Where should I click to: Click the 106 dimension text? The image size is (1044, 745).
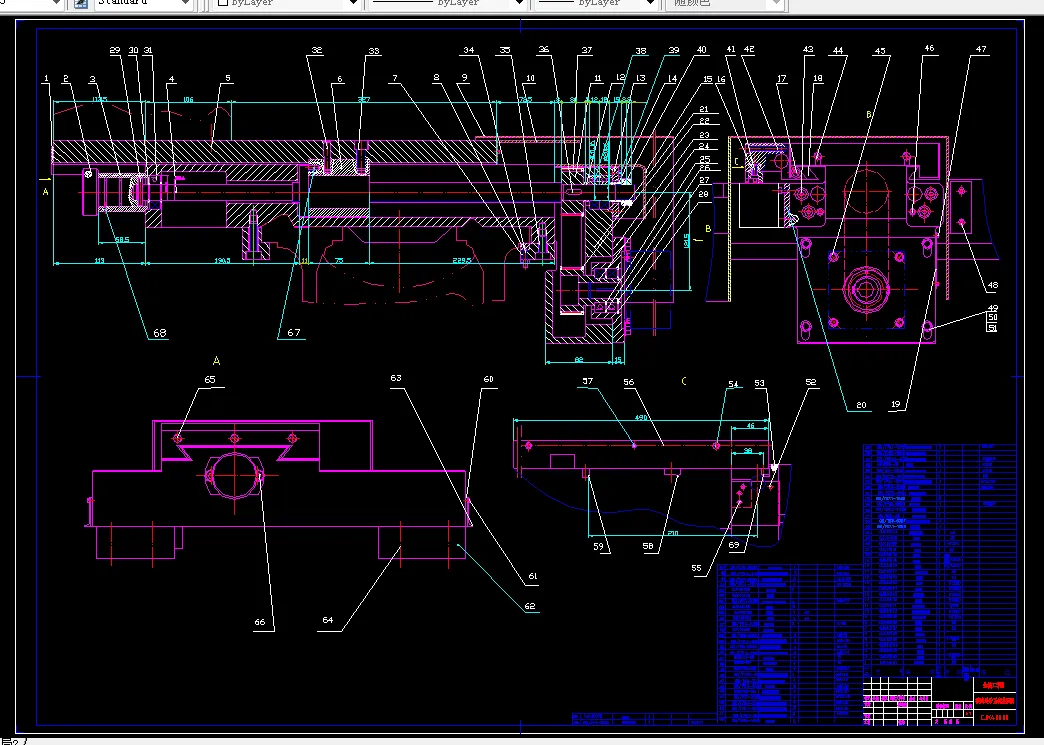pyautogui.click(x=188, y=100)
